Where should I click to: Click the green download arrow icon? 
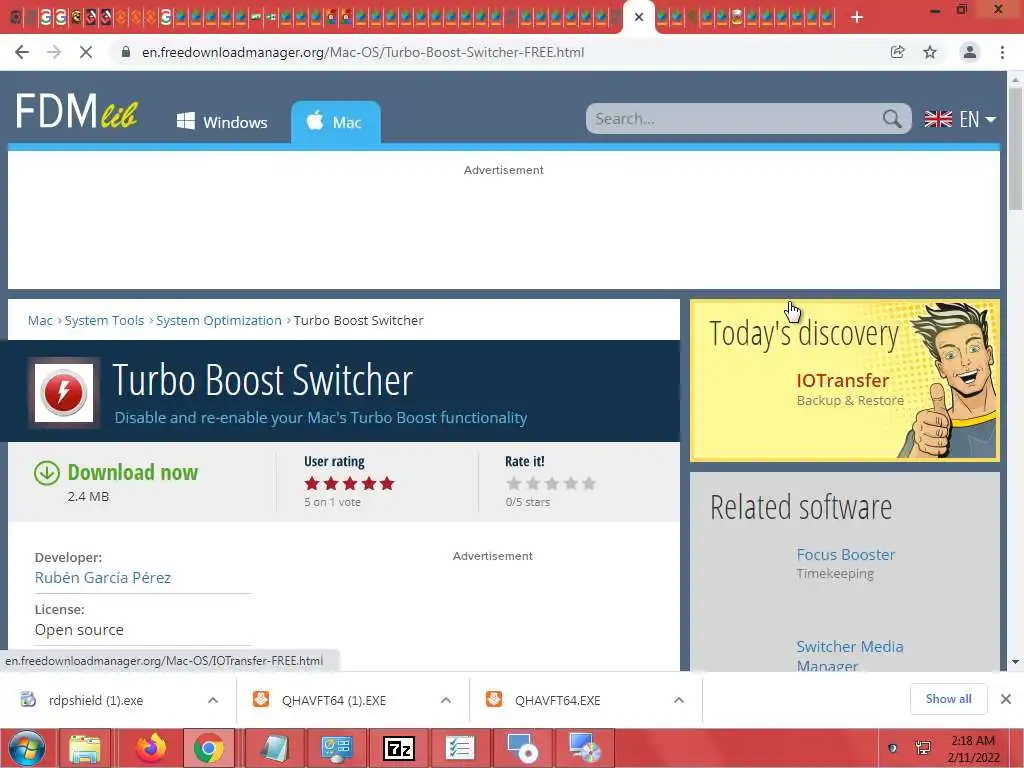point(47,473)
